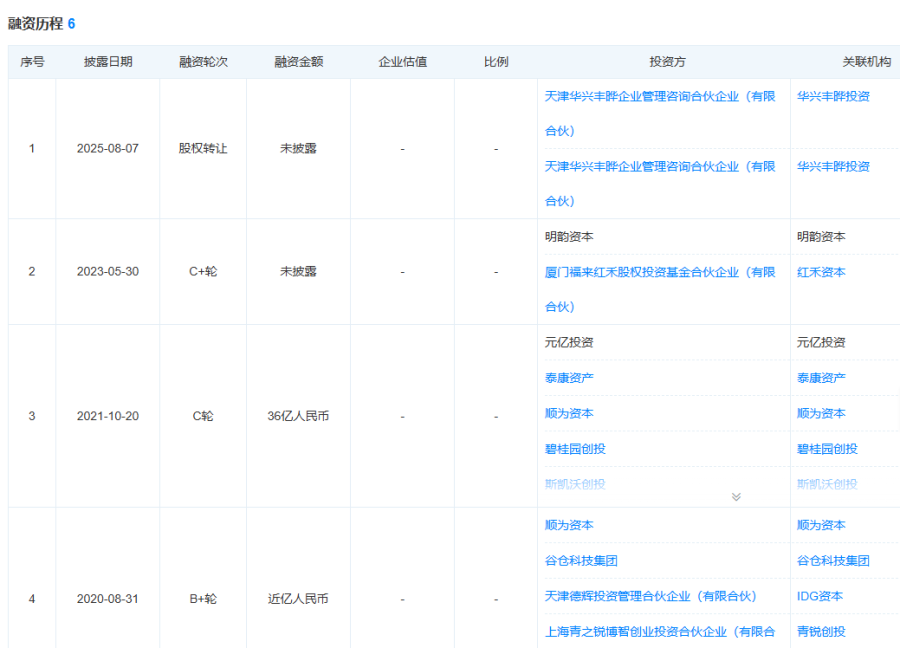Open the faded 斯凯沃创投 investor link

(575, 484)
